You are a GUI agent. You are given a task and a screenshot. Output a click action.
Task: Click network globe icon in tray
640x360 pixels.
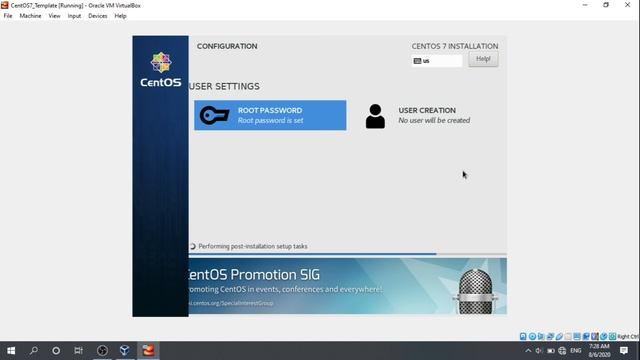[562, 351]
